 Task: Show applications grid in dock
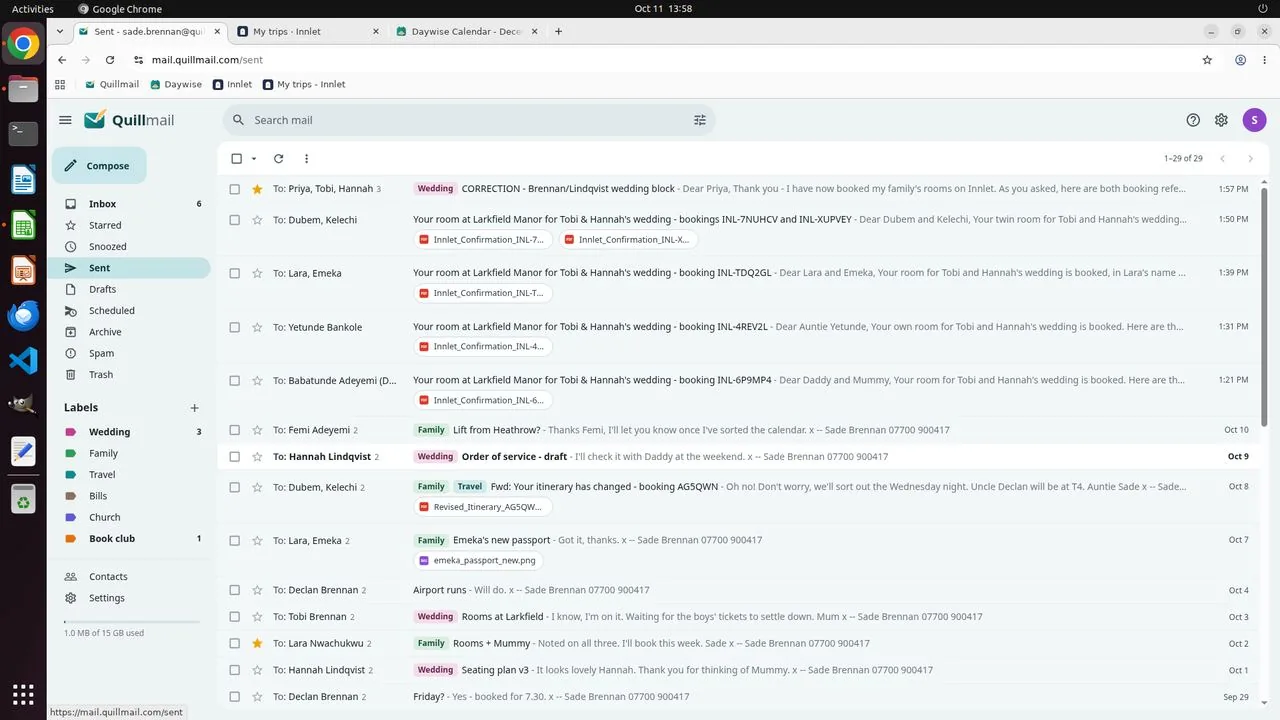(23, 694)
